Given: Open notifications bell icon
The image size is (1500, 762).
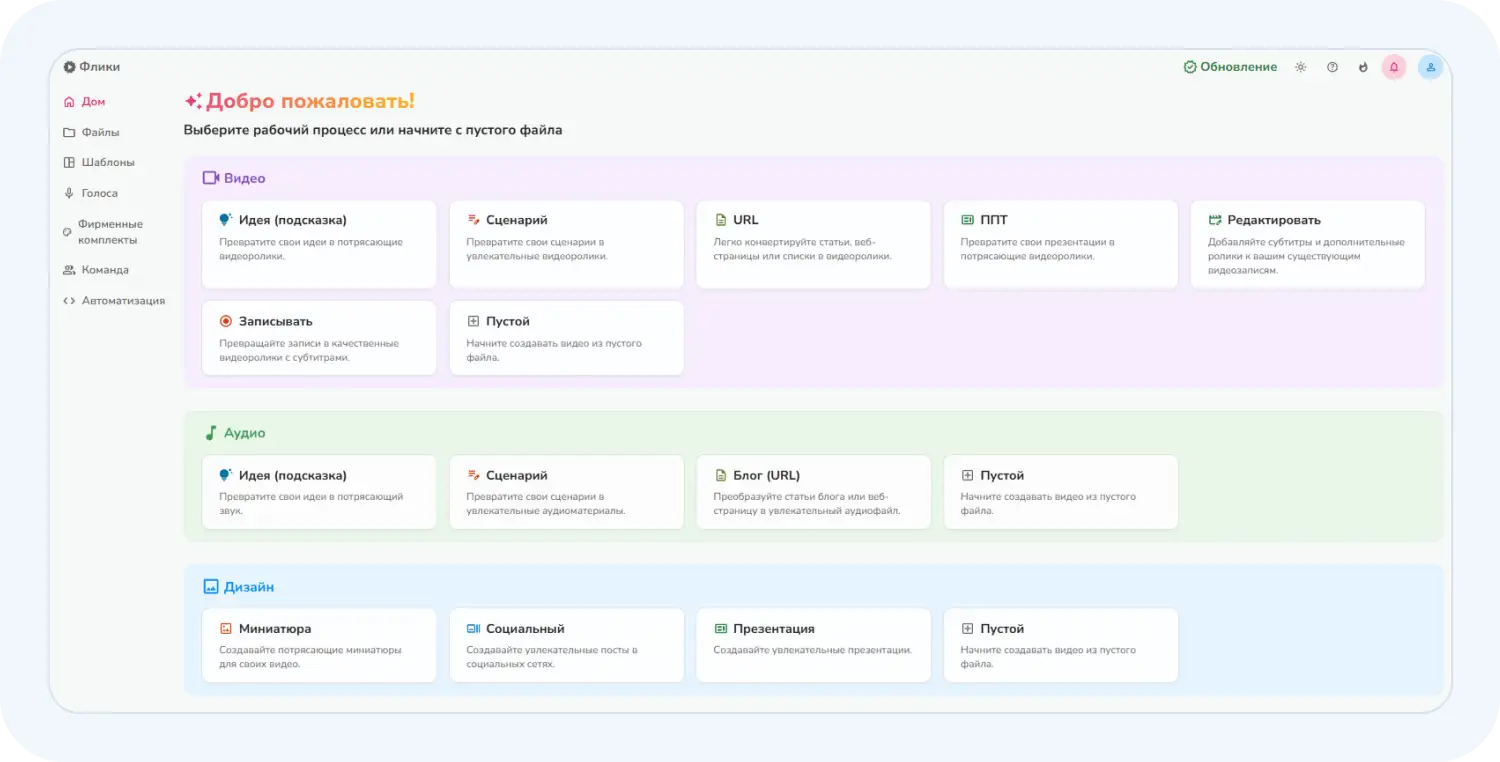Looking at the screenshot, I should coord(1394,67).
